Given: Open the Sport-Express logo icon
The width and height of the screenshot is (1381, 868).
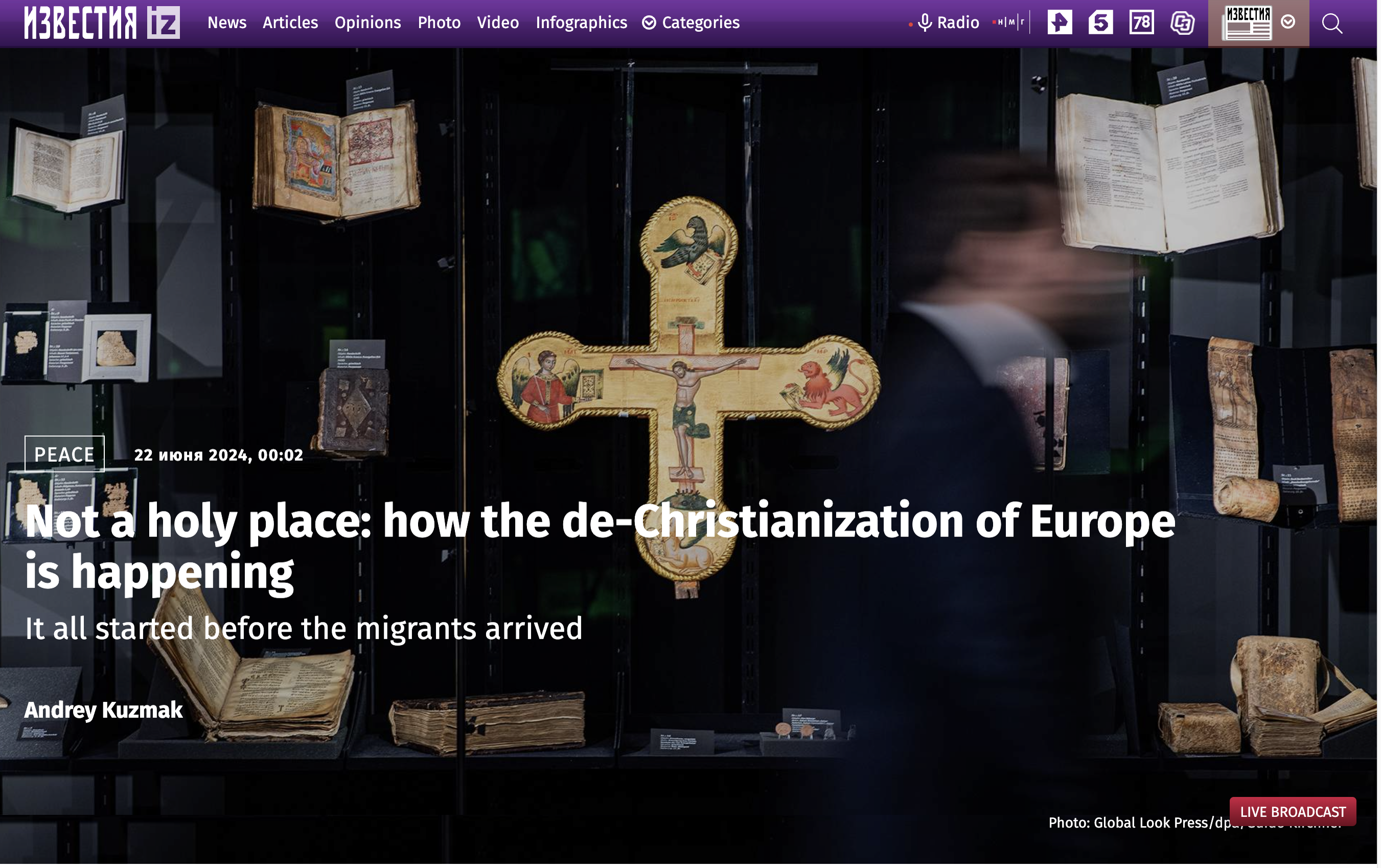Looking at the screenshot, I should pyautogui.click(x=1182, y=23).
